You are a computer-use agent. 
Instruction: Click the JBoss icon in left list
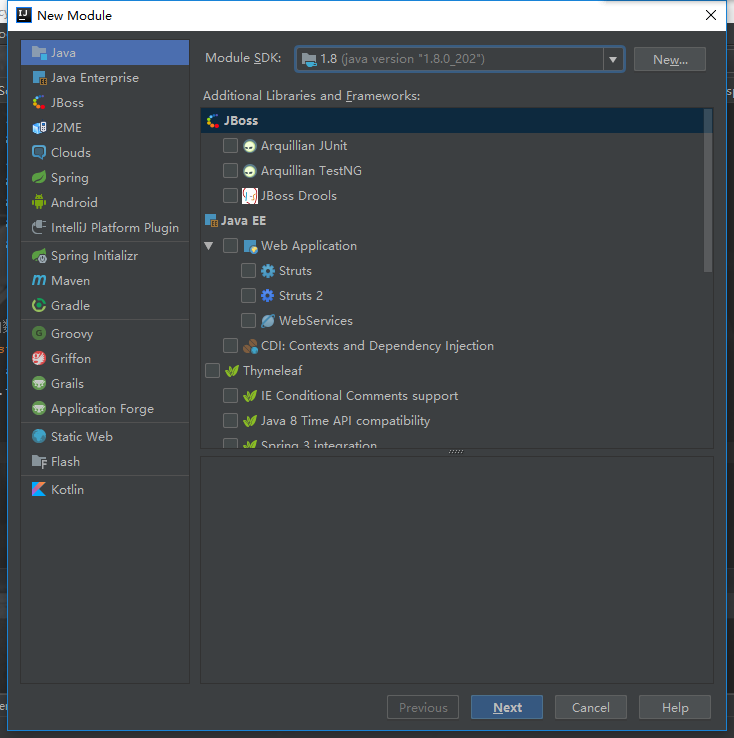[x=39, y=103]
